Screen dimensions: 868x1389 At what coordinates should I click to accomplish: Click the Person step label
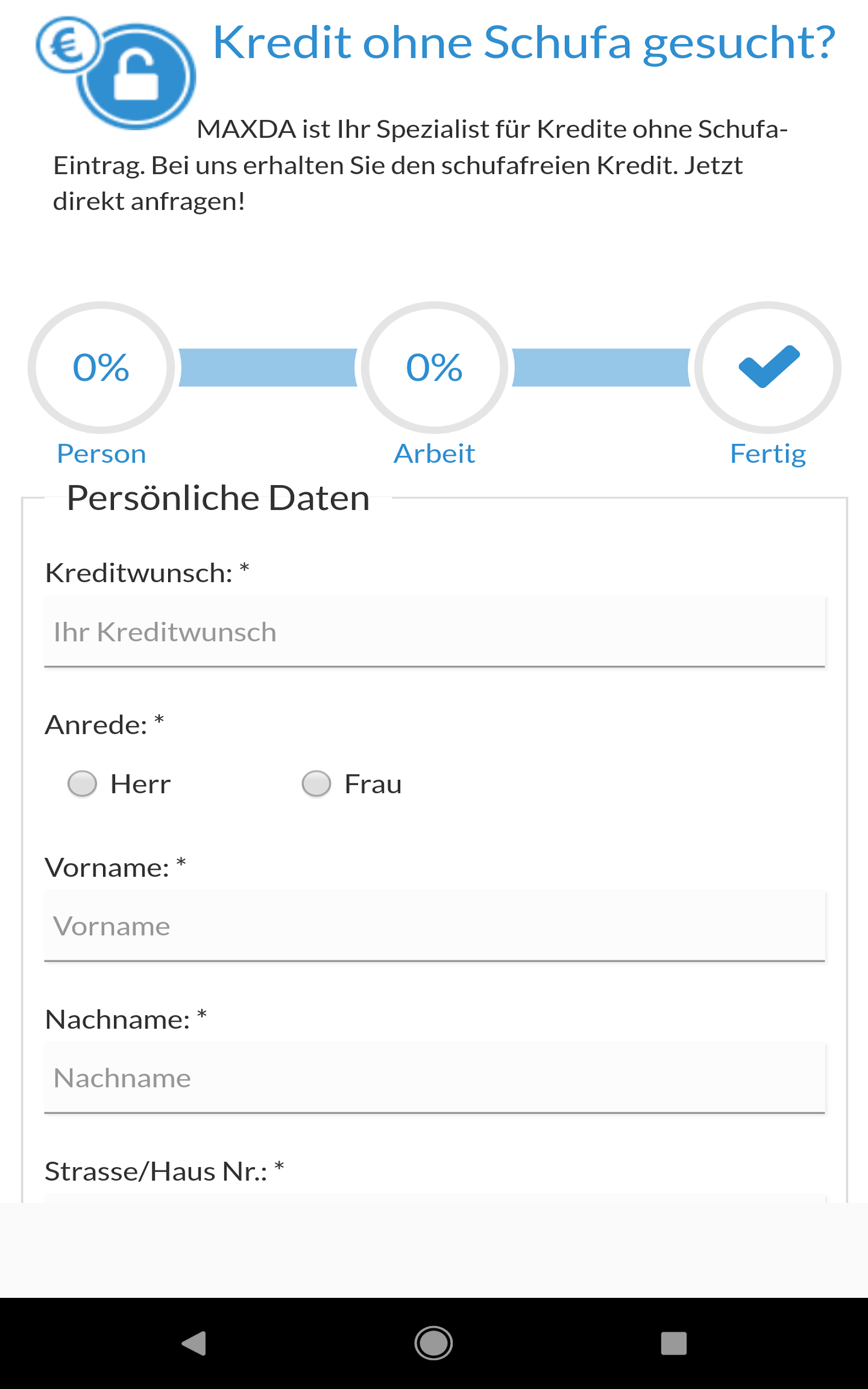click(x=101, y=454)
